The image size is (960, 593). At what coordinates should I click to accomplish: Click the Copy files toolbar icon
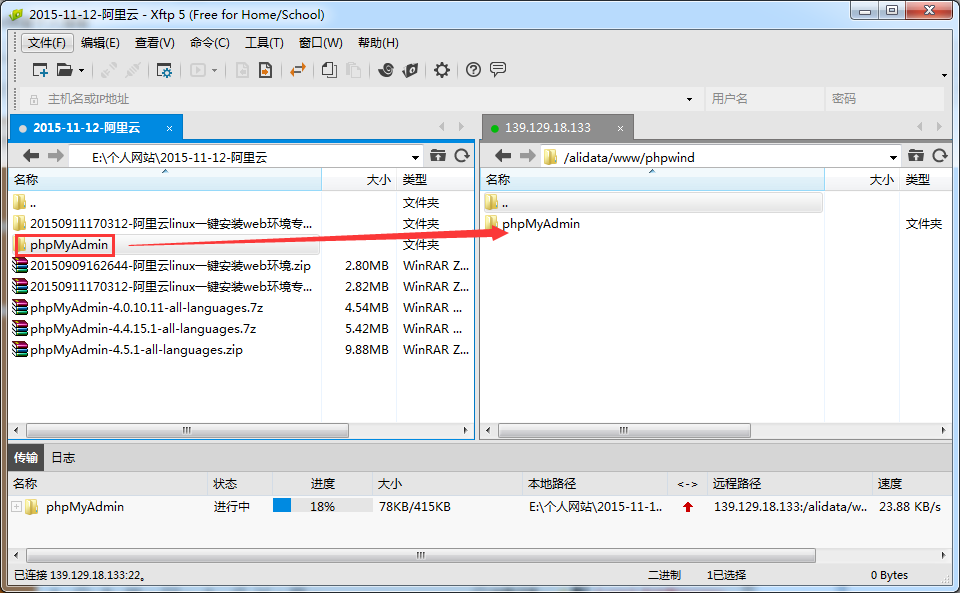coord(330,70)
